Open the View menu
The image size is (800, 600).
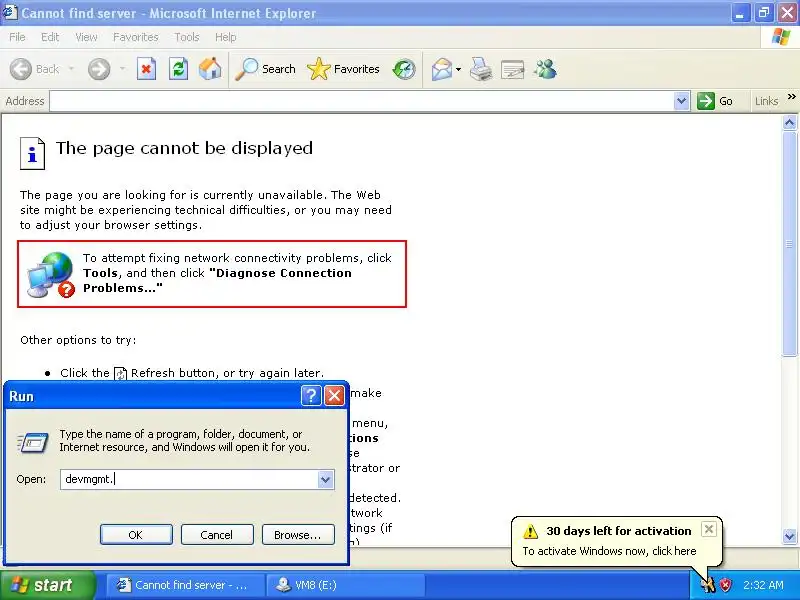pos(86,37)
